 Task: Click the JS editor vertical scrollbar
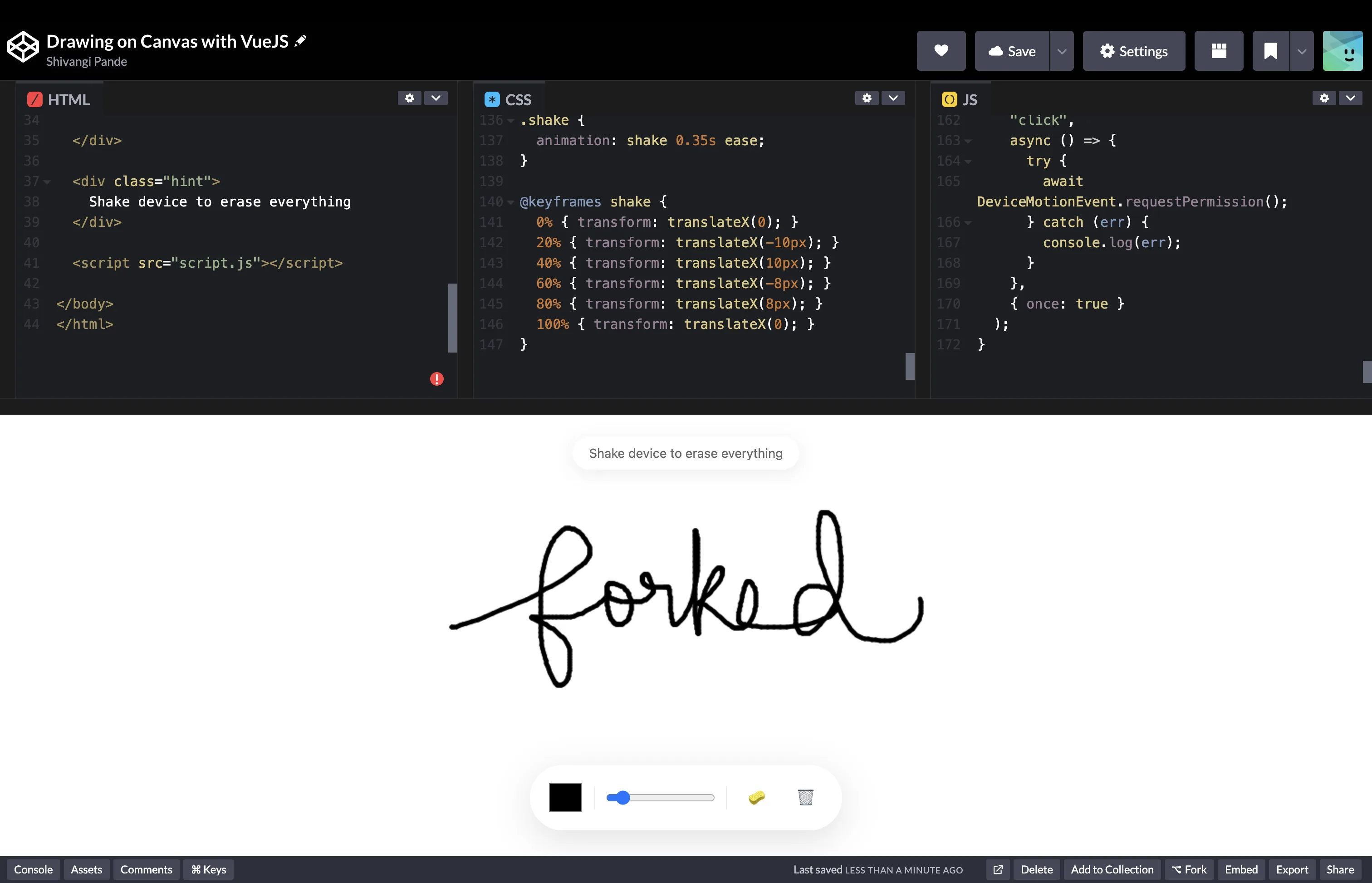point(1367,372)
